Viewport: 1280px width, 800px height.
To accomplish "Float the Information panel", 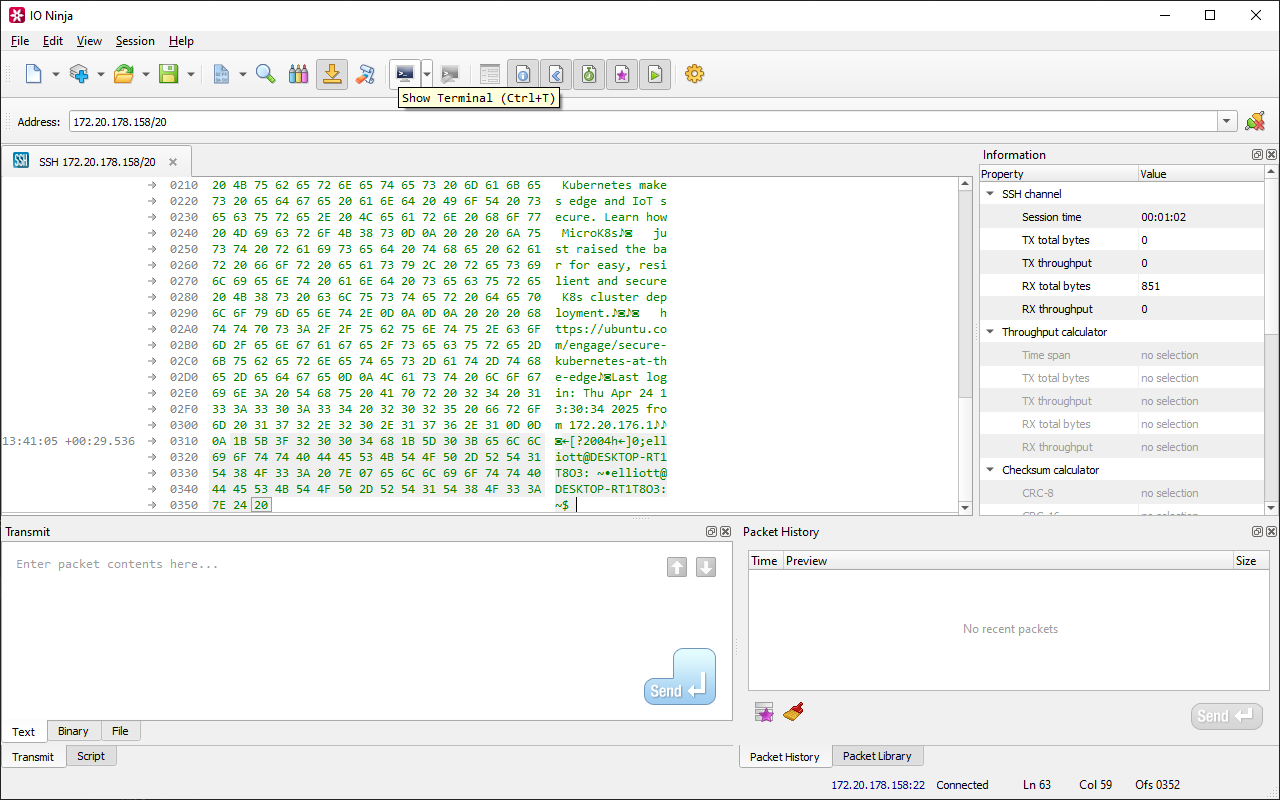I will point(1257,155).
